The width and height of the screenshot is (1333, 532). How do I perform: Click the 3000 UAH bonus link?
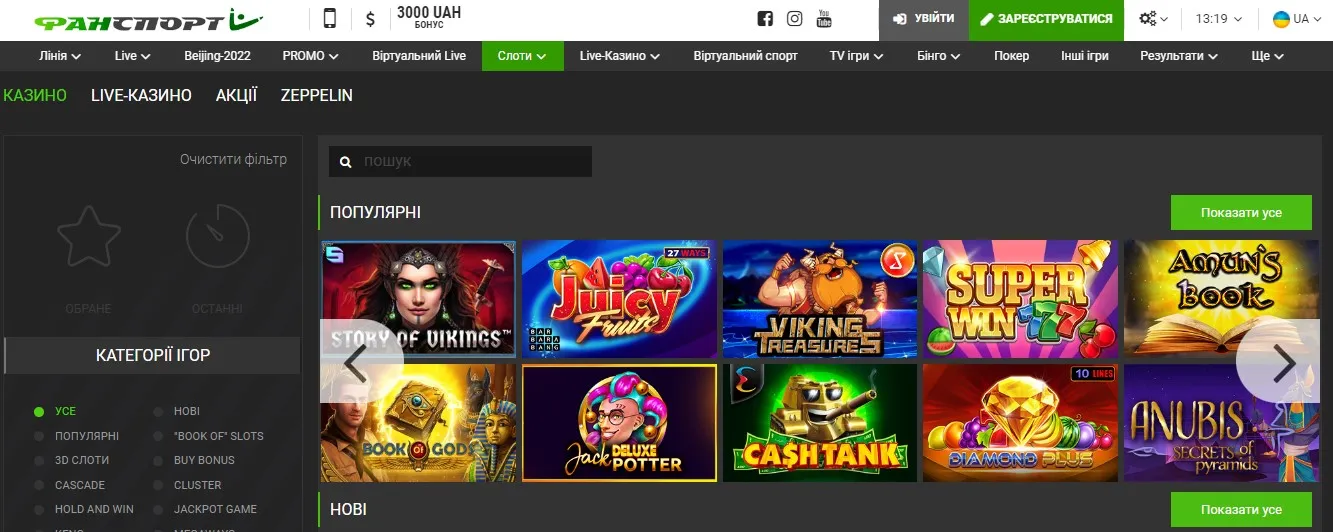[429, 17]
